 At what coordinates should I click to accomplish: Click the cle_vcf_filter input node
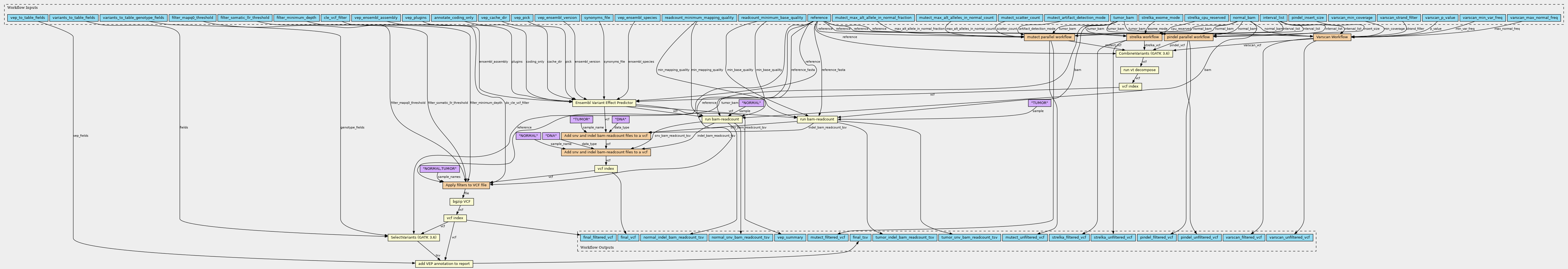tap(335, 18)
